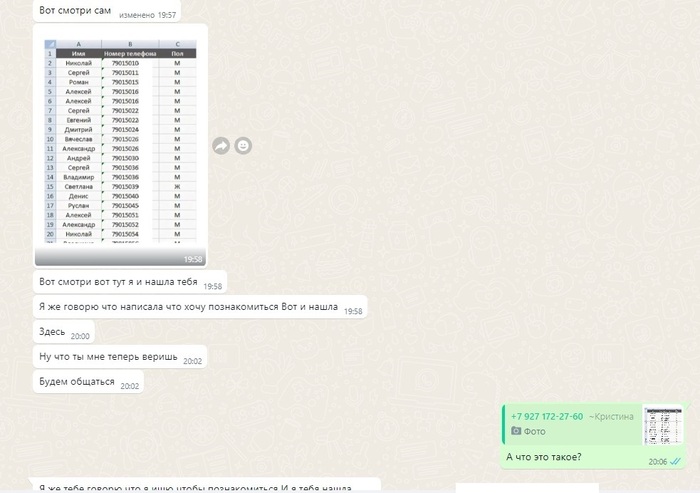Viewport: 700px width, 493px height.
Task: Click the 19:58 timestamp on the photo
Action: (193, 259)
